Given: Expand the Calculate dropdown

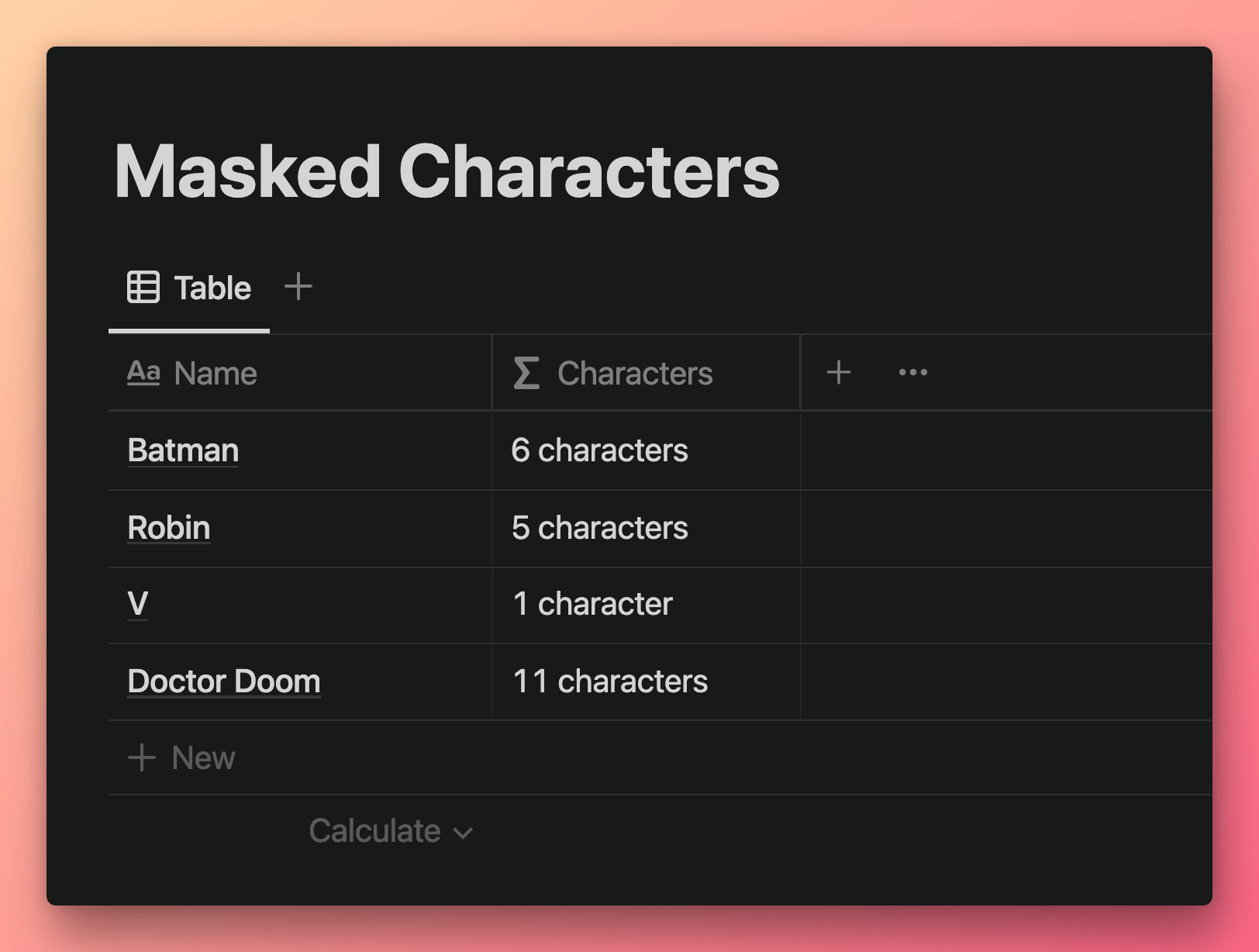Looking at the screenshot, I should click(391, 831).
